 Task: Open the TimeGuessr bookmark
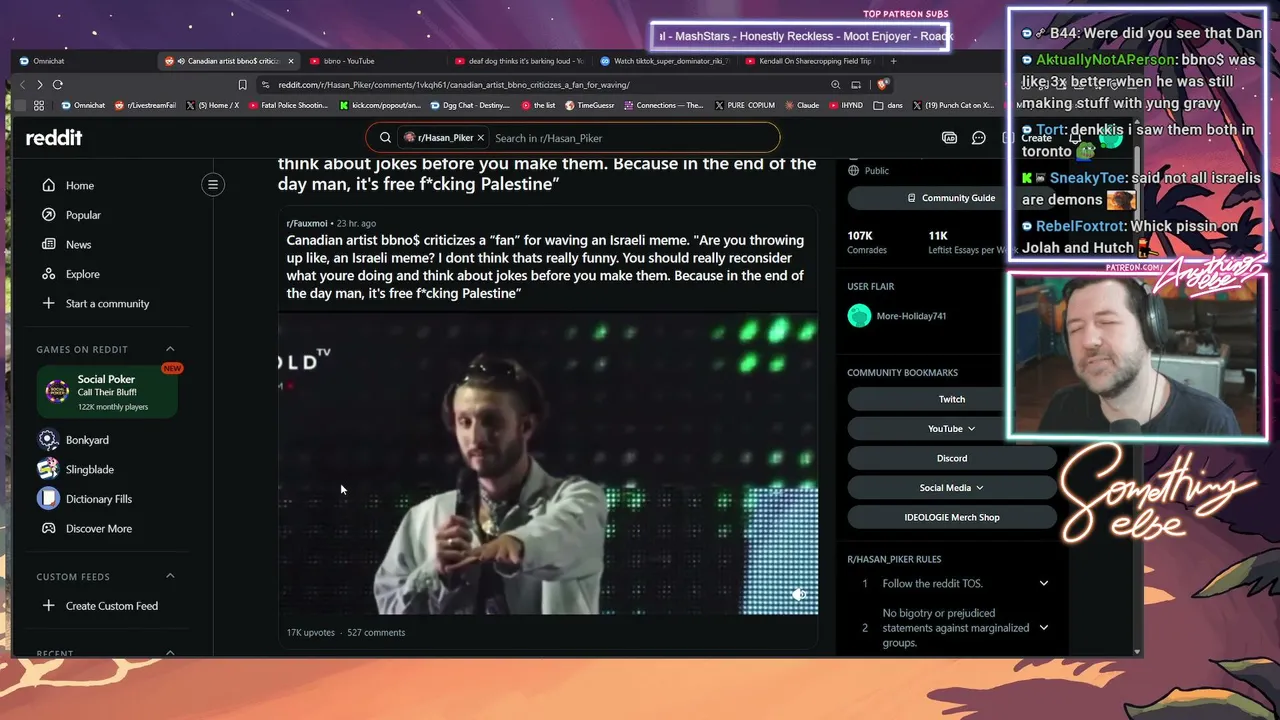point(590,105)
